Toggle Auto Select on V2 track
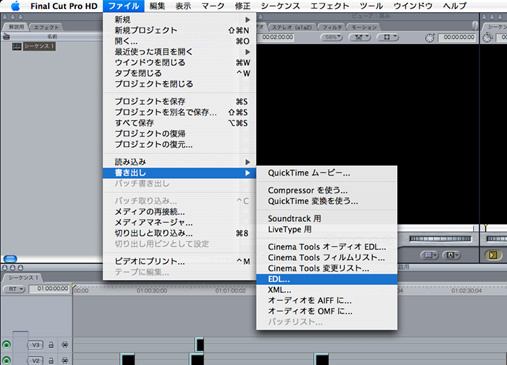Image resolution: width=507 pixels, height=365 pixels. click(x=65, y=360)
